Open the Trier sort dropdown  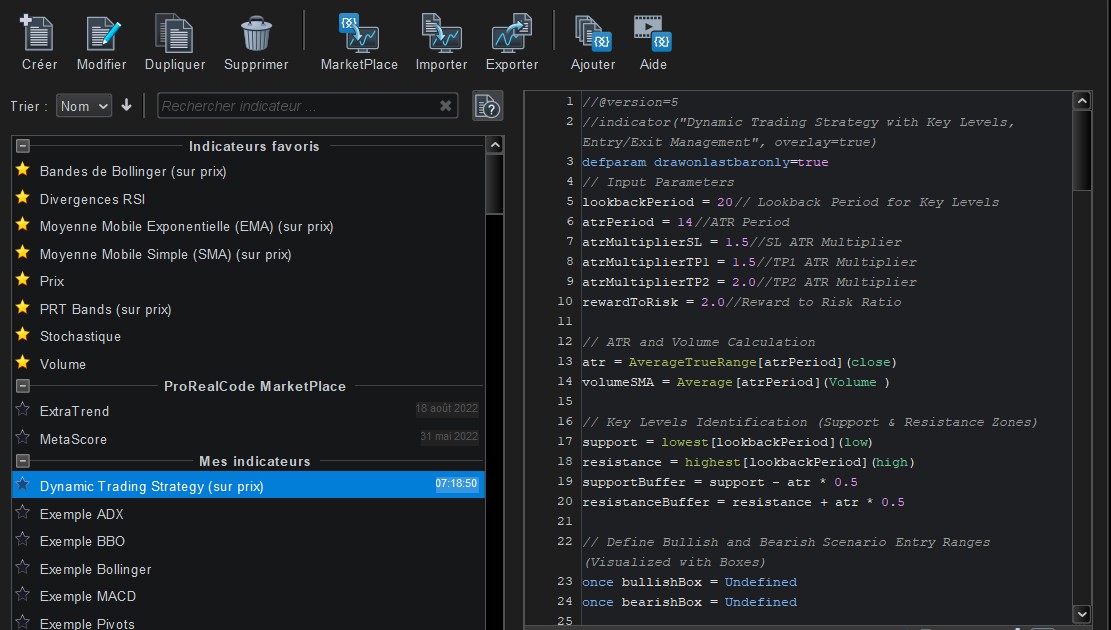(x=84, y=106)
